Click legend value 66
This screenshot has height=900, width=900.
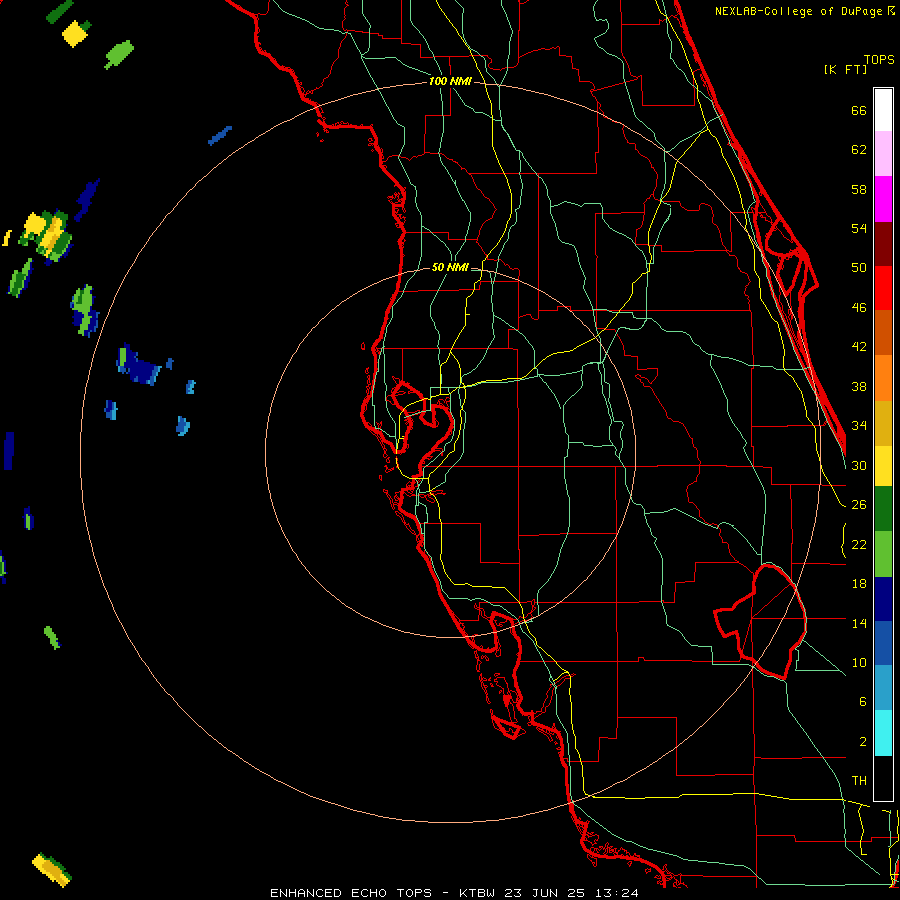(859, 110)
